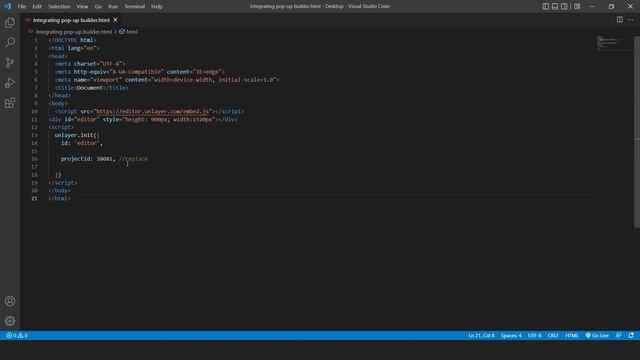The image size is (640, 360).
Task: Click UTF-8 encoding status item
Action: (x=534, y=336)
